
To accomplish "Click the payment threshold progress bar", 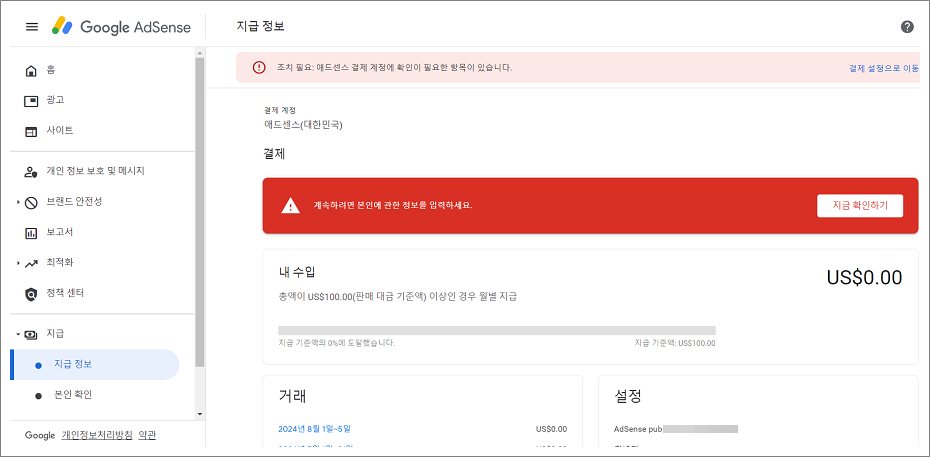I will pyautogui.click(x=497, y=331).
